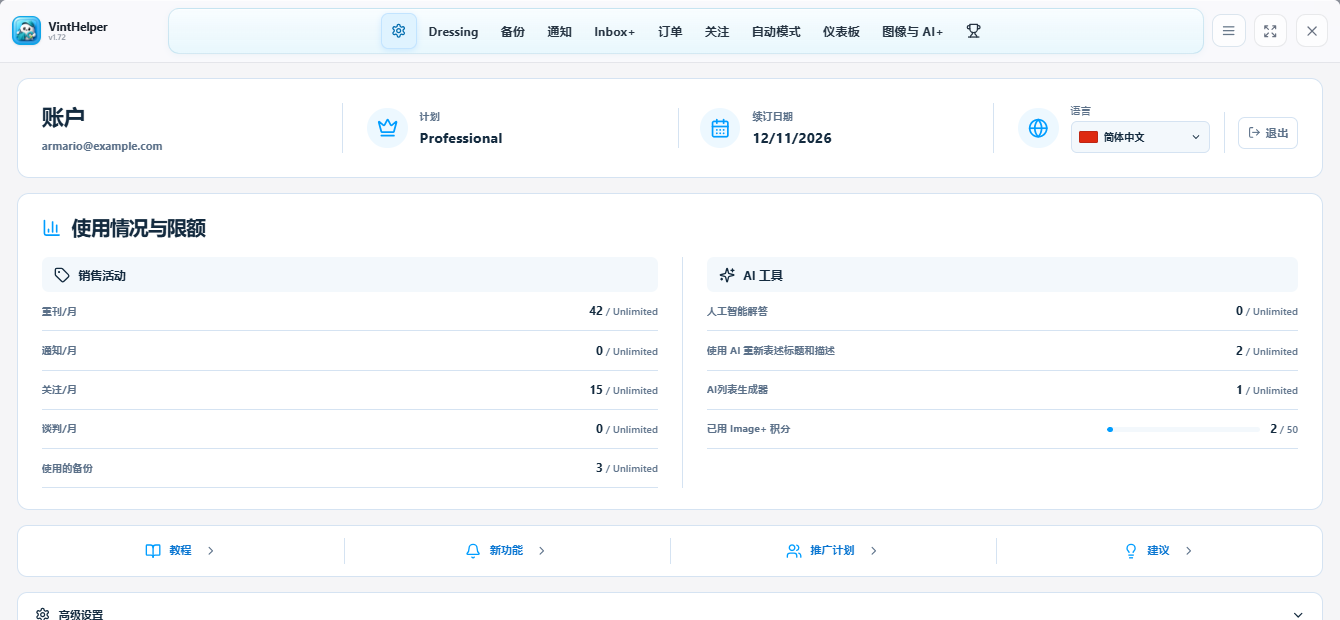Open the 推广计划 link
The height and width of the screenshot is (620, 1340).
[x=832, y=551]
